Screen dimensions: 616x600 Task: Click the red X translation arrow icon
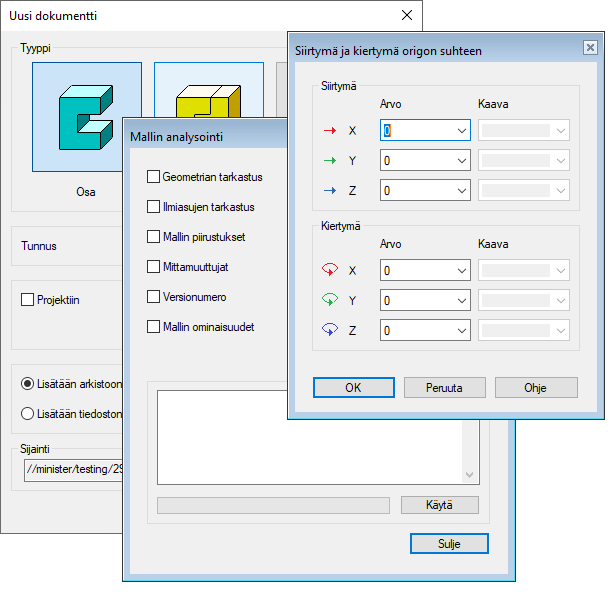(x=329, y=131)
